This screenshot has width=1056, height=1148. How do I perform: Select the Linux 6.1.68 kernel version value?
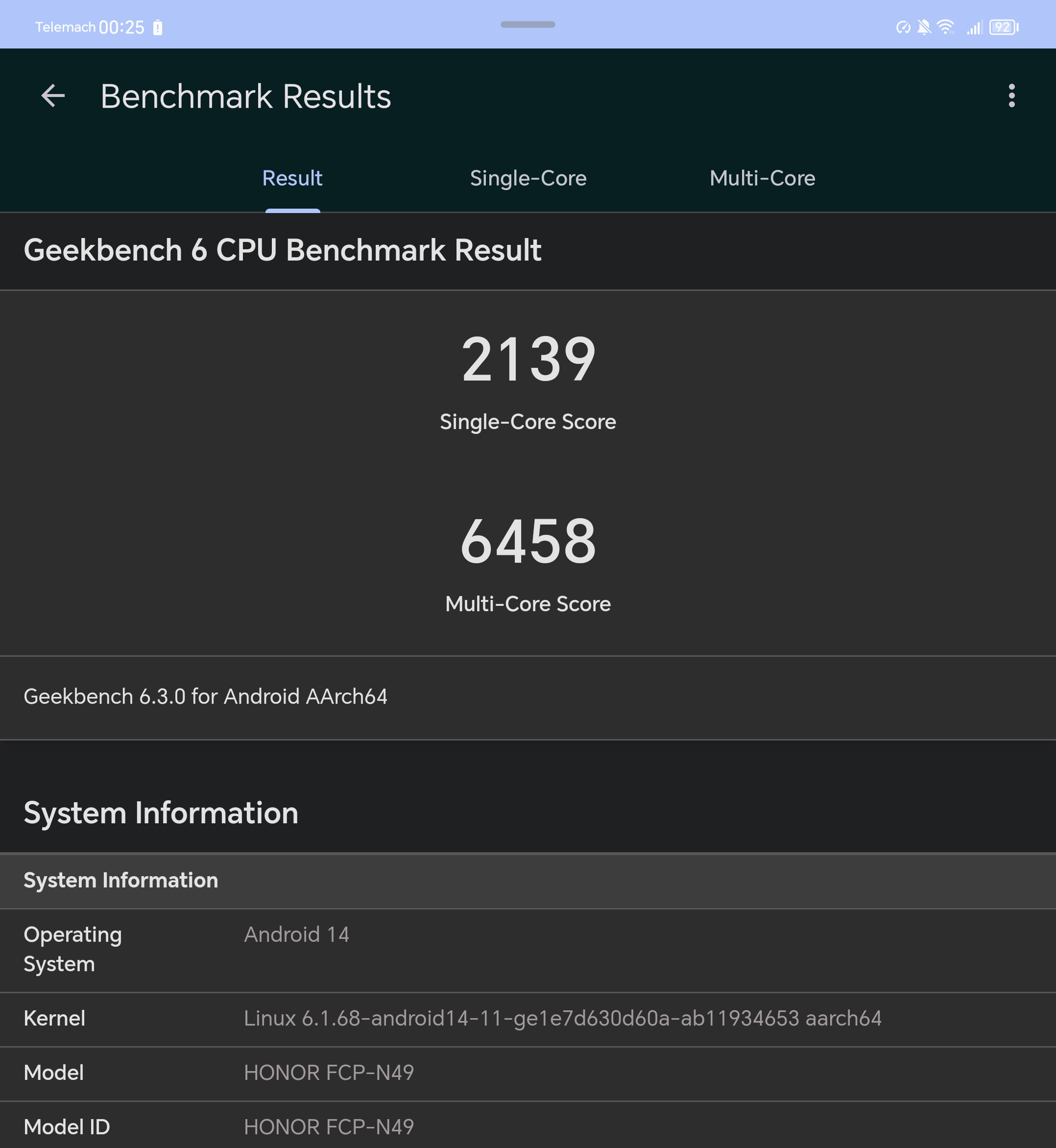tap(563, 1018)
